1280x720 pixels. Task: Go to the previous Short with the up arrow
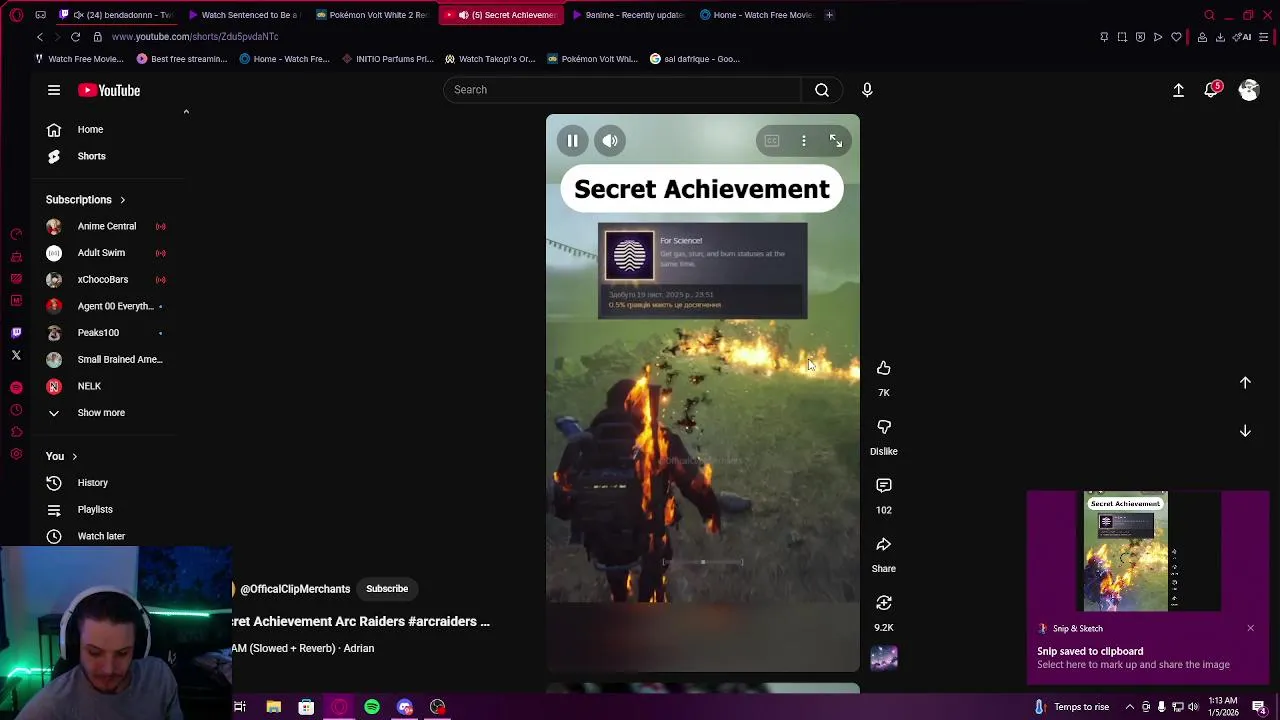click(1245, 382)
